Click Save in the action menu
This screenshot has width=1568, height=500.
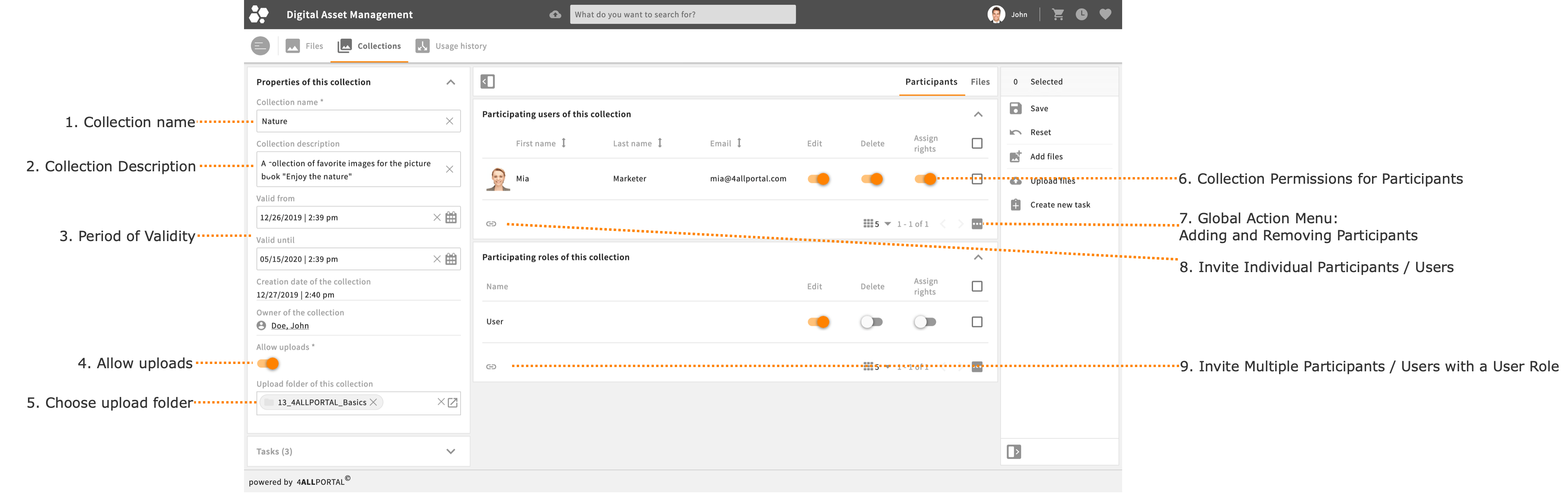1038,109
